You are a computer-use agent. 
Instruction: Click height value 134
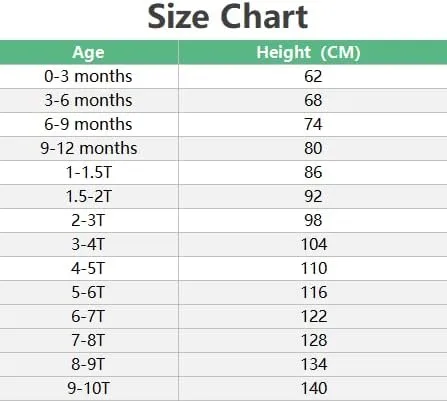314,364
